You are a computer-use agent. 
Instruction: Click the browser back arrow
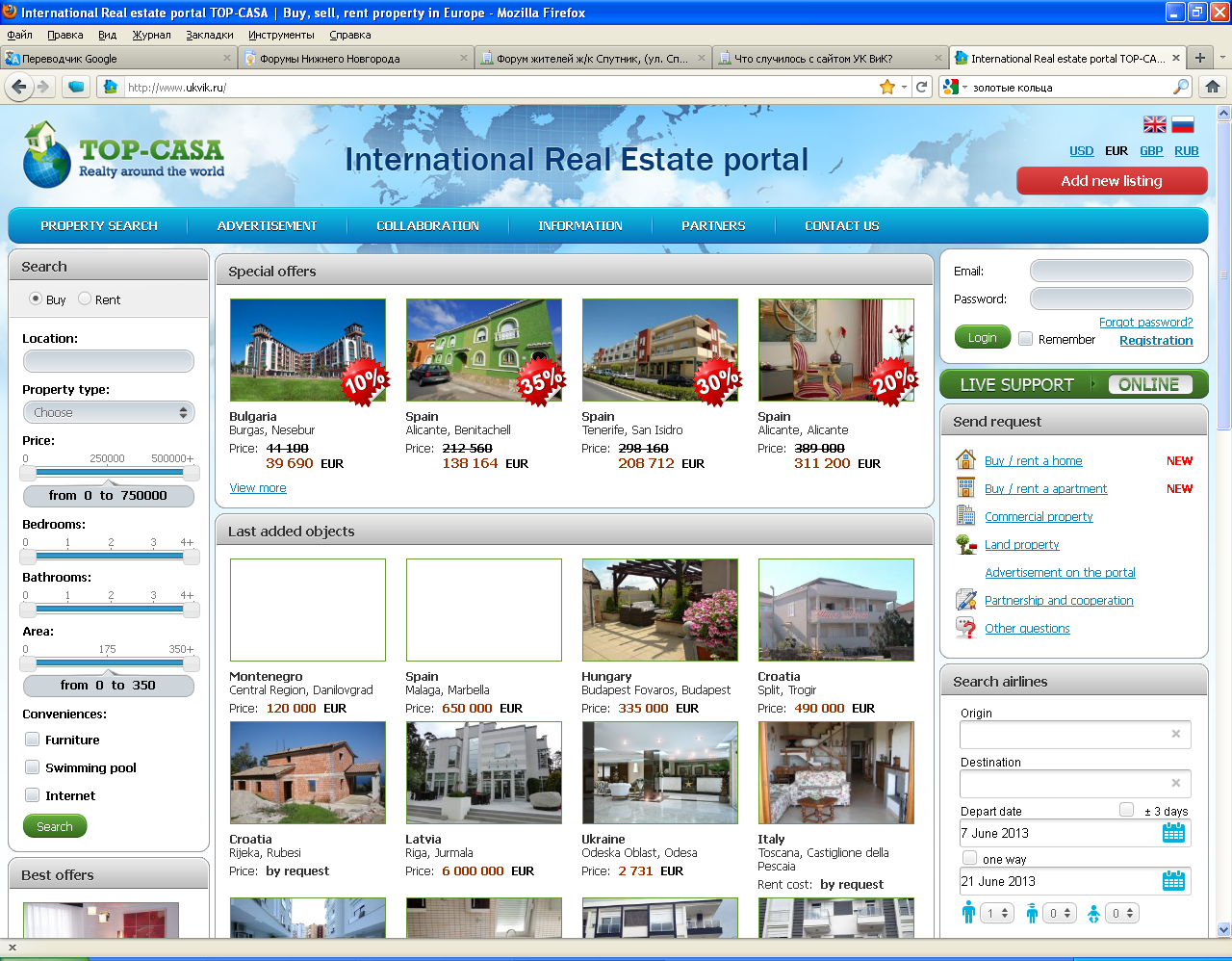pyautogui.click(x=19, y=87)
